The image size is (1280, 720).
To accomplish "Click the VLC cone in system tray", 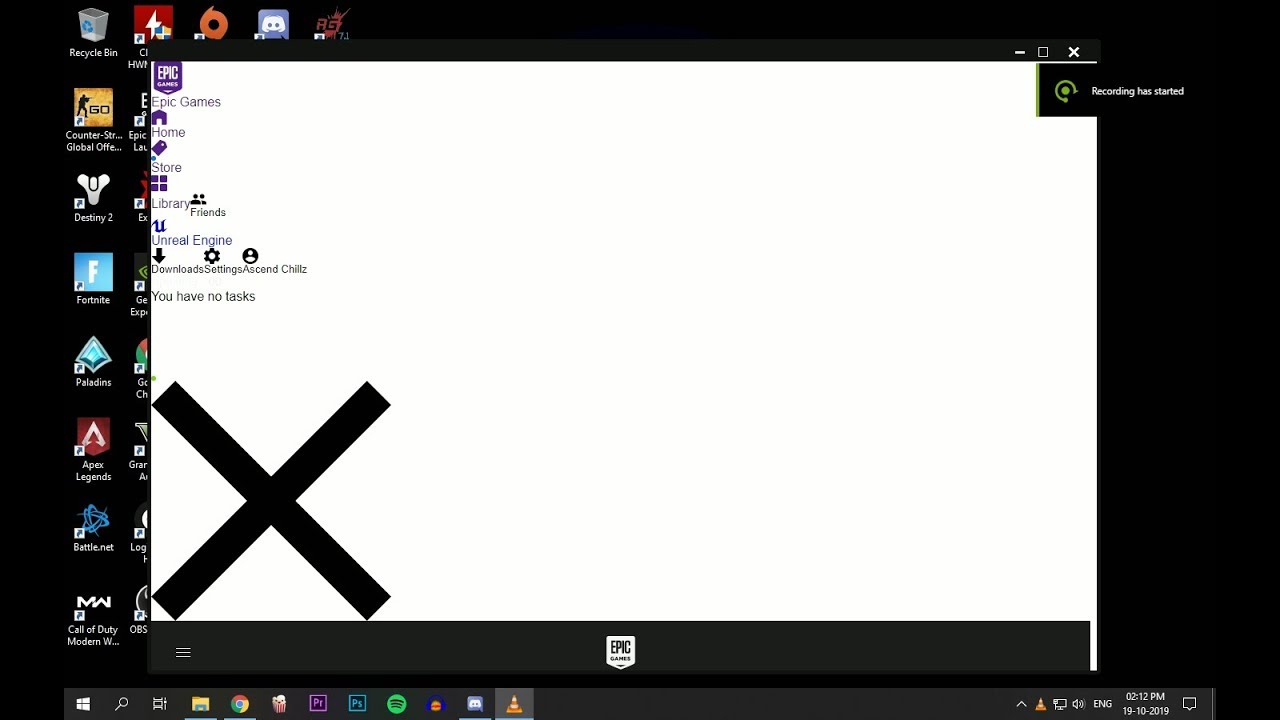I will click(x=1041, y=704).
